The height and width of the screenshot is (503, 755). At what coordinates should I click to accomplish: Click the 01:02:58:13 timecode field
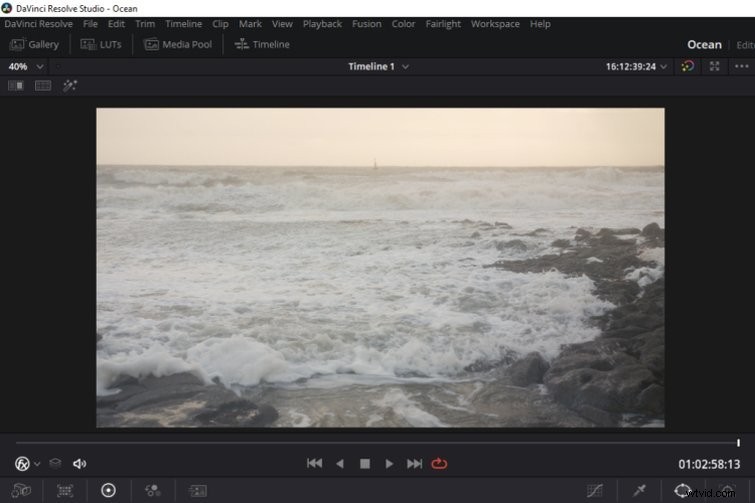click(709, 464)
